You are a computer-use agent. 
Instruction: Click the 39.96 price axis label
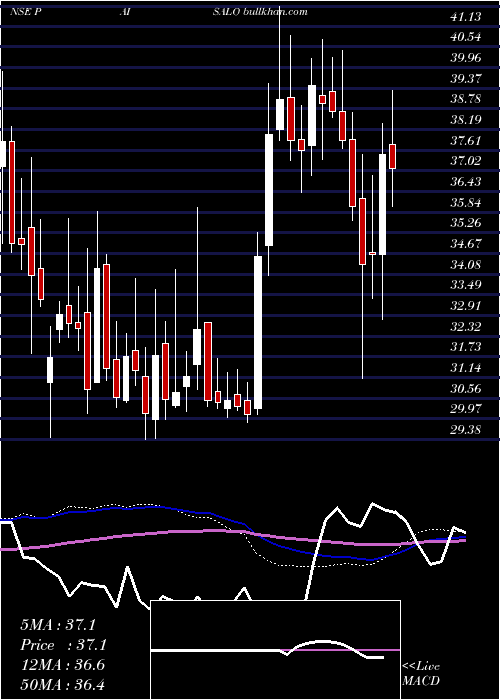466,58
